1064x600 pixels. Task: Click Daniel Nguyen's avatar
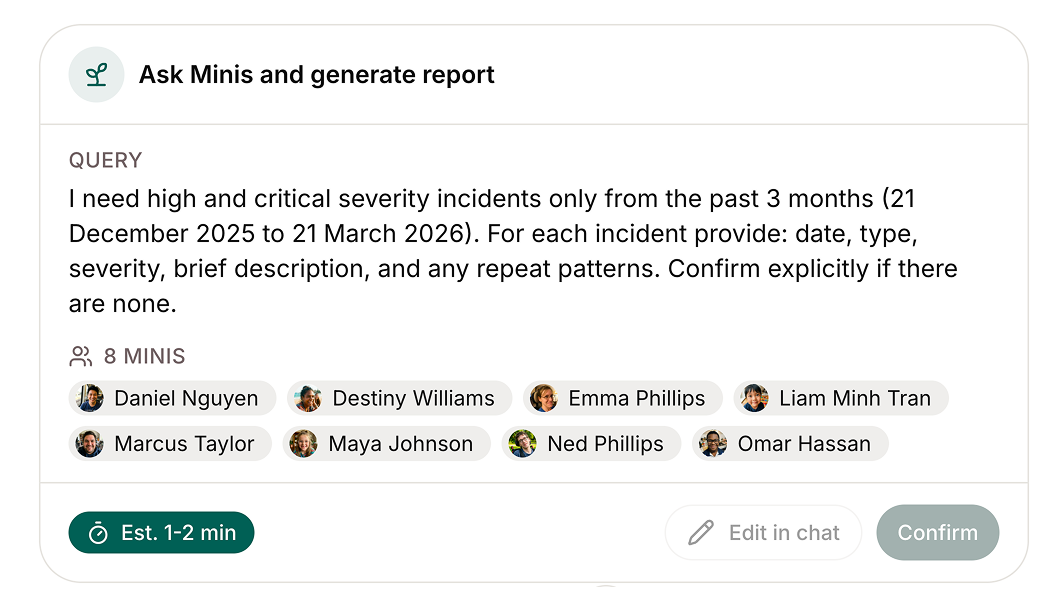(90, 398)
